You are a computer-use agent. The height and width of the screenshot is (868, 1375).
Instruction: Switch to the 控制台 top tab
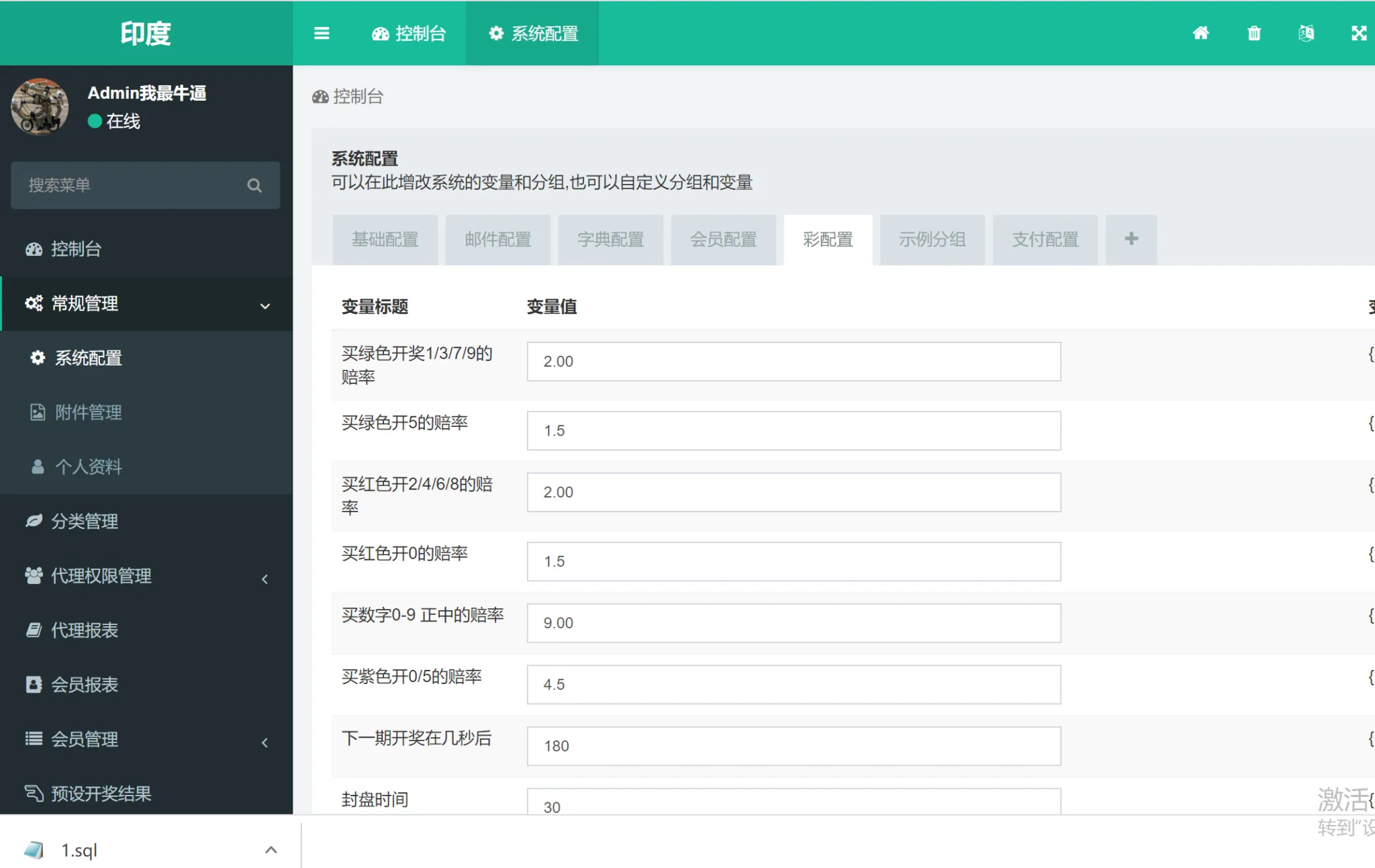point(409,33)
